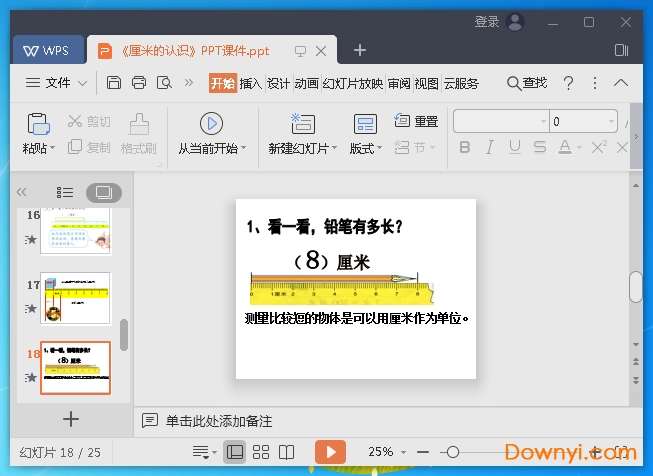Switch to the 云服务 tab
Image resolution: width=653 pixels, height=476 pixels.
click(x=461, y=83)
